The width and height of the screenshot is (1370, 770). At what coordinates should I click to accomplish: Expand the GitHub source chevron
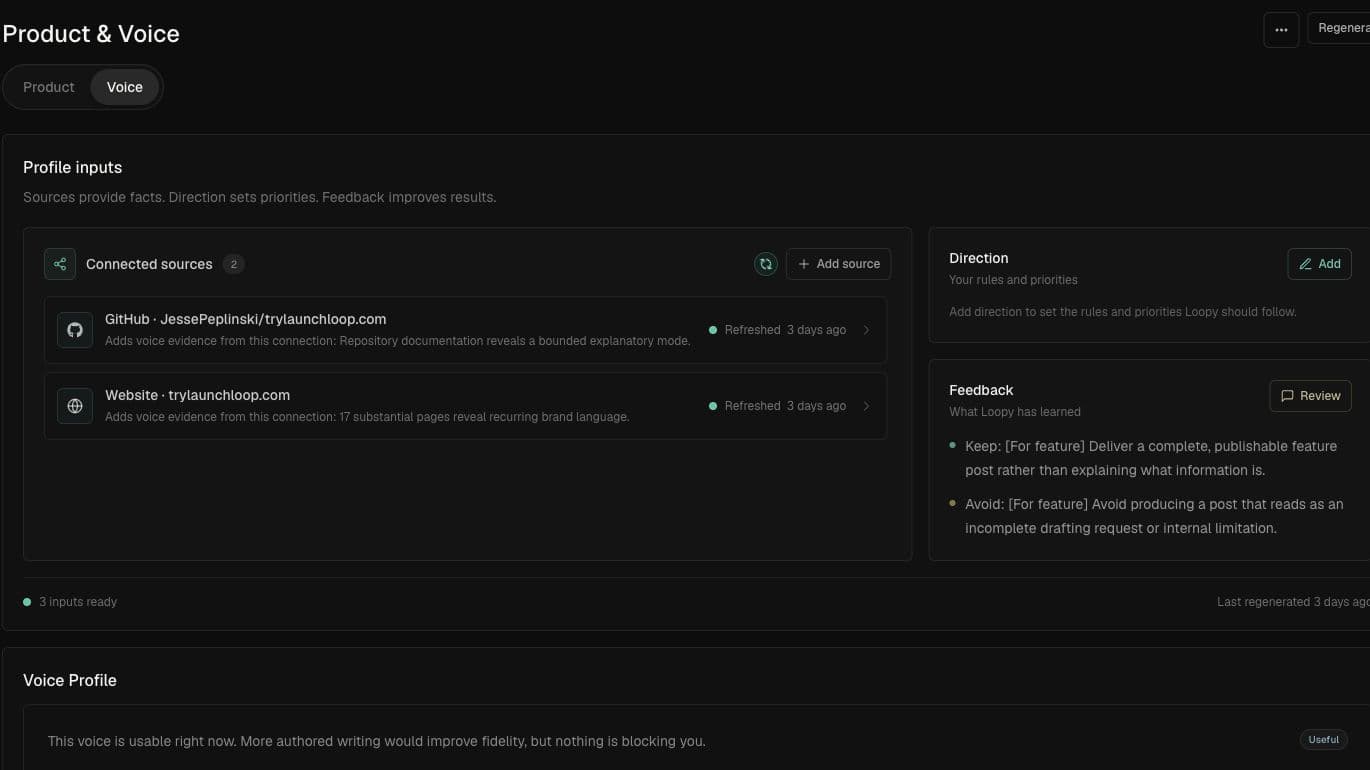pyautogui.click(x=866, y=330)
